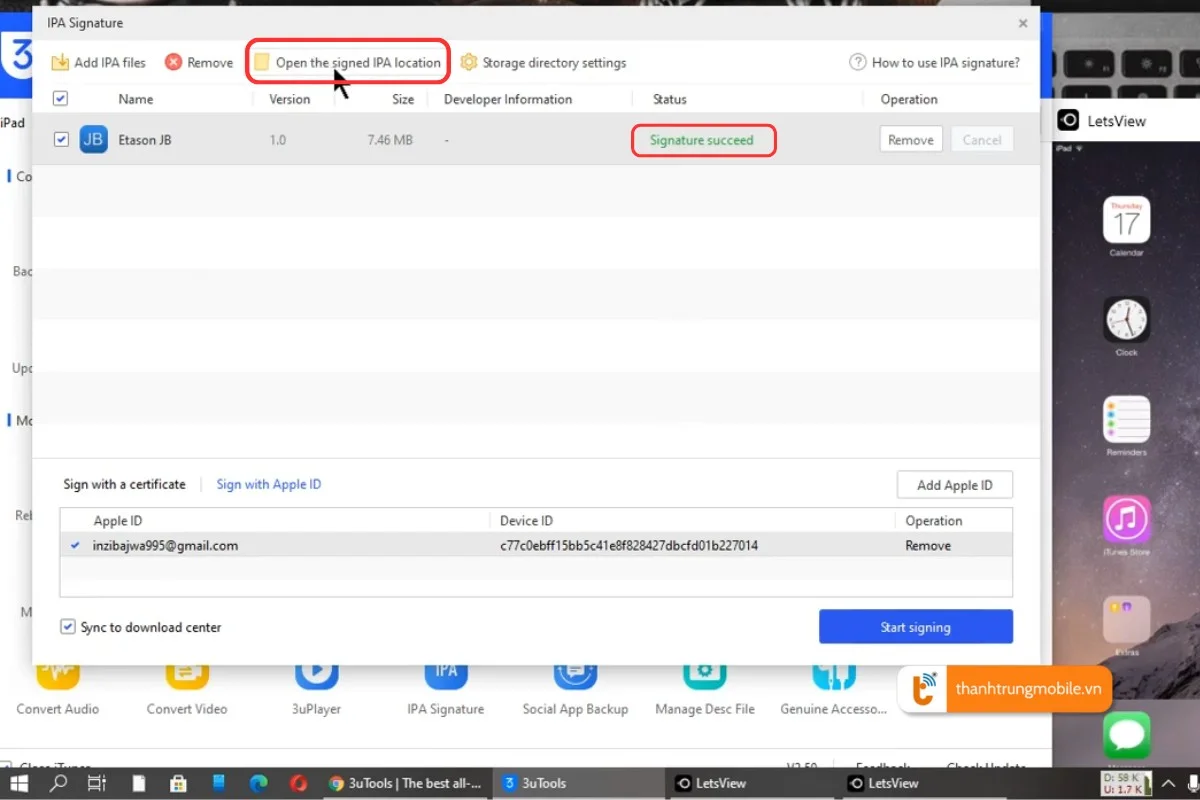Click the Etason JB app icon
This screenshot has width=1200, height=800.
point(93,140)
